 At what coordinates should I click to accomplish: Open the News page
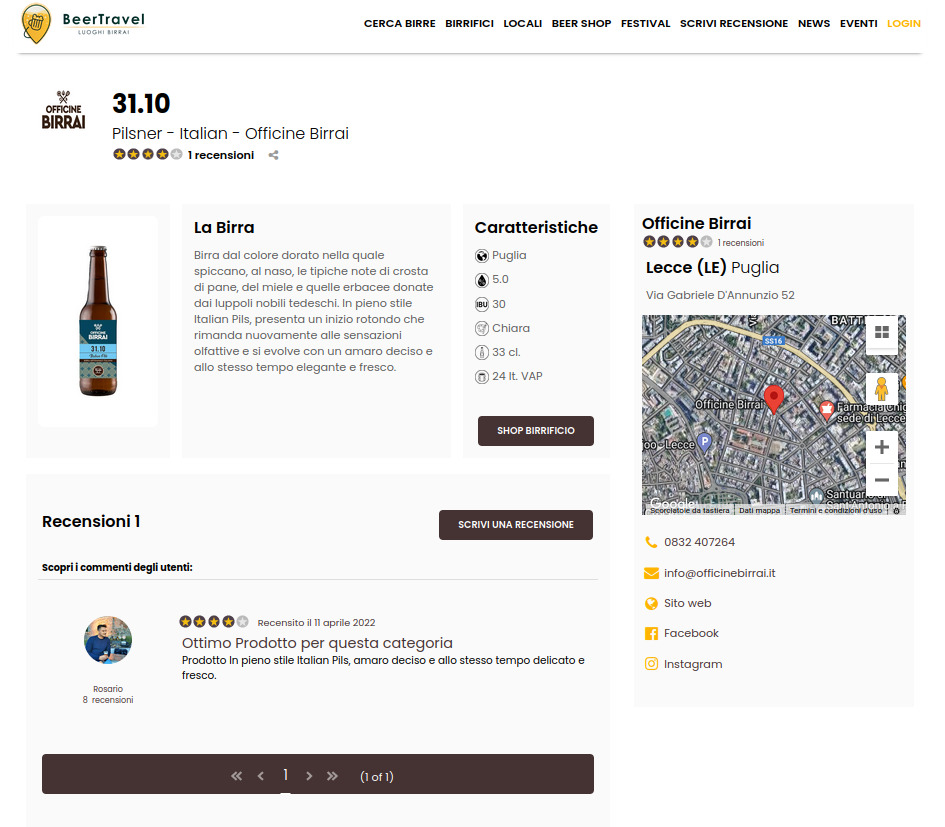point(814,24)
